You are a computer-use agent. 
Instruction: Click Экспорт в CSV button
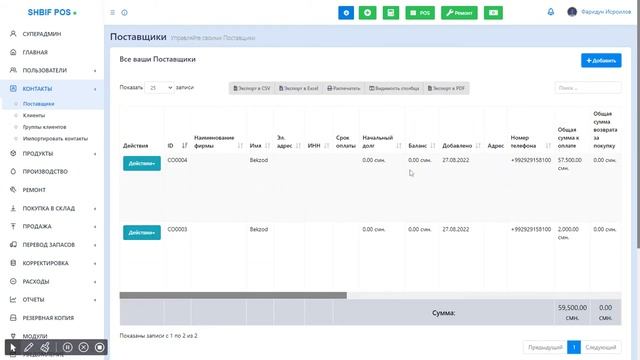point(252,88)
